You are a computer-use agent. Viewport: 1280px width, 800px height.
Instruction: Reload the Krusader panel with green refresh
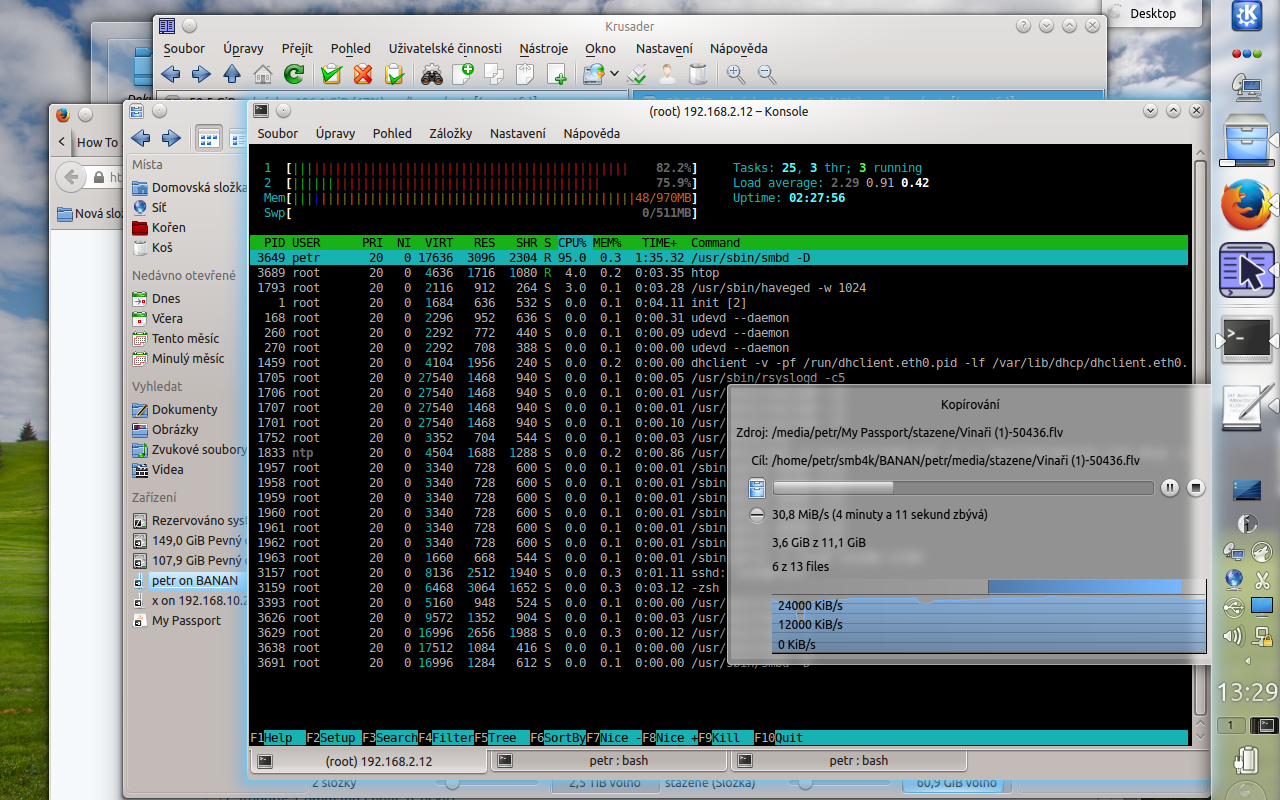coord(293,73)
